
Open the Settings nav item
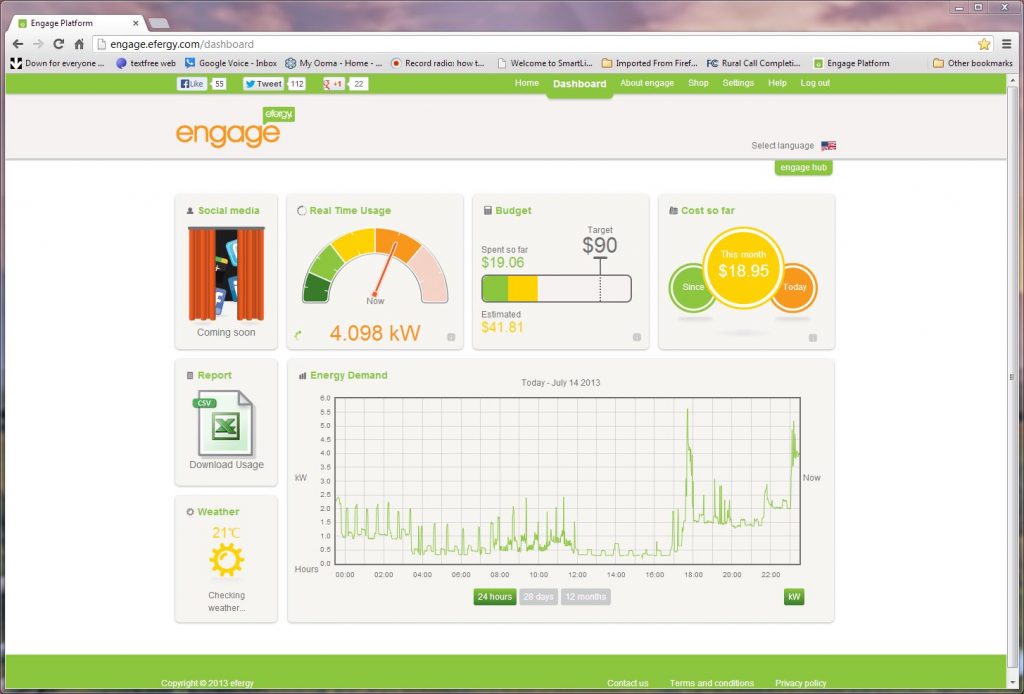pyautogui.click(x=738, y=83)
